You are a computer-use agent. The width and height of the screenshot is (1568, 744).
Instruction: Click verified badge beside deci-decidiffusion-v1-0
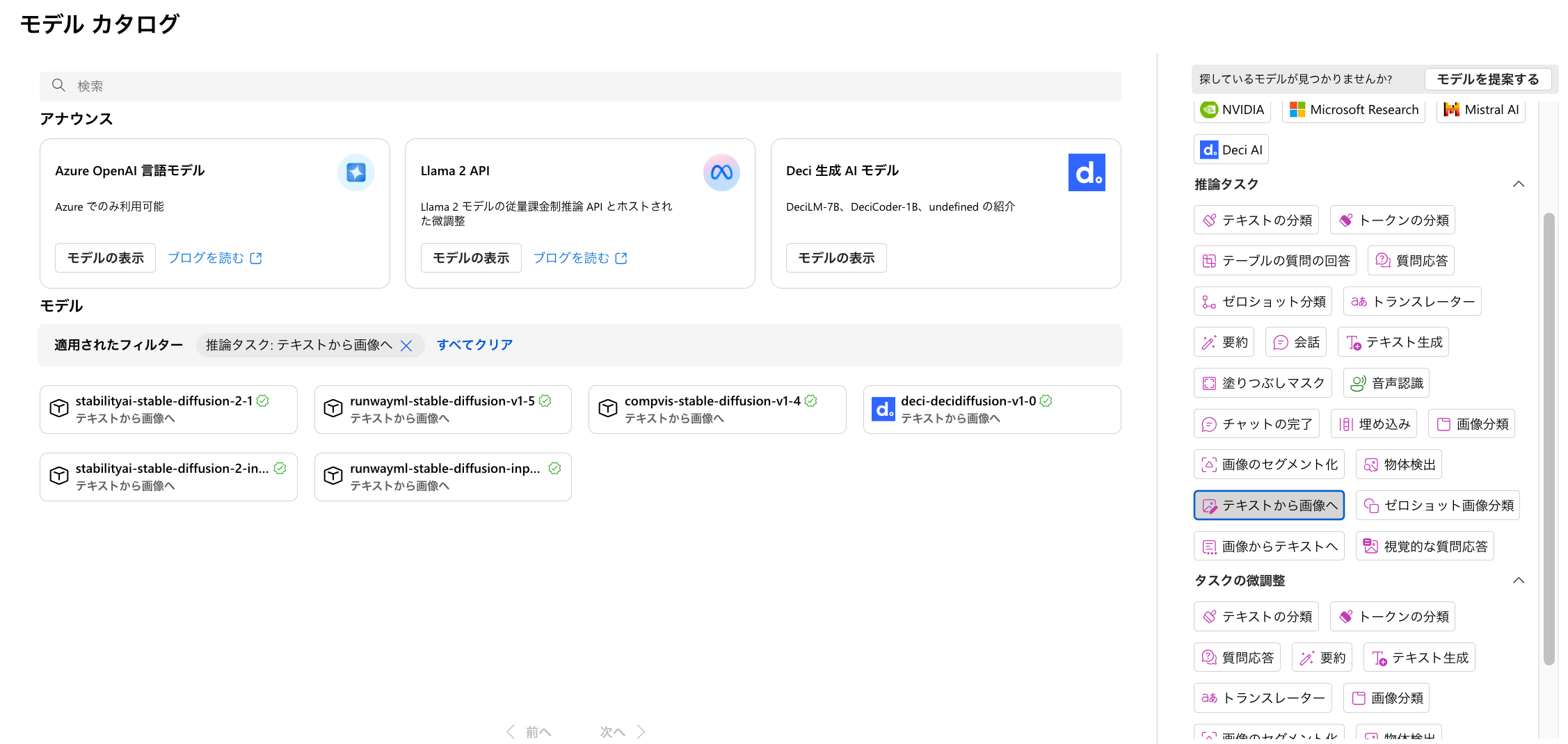(x=1046, y=401)
